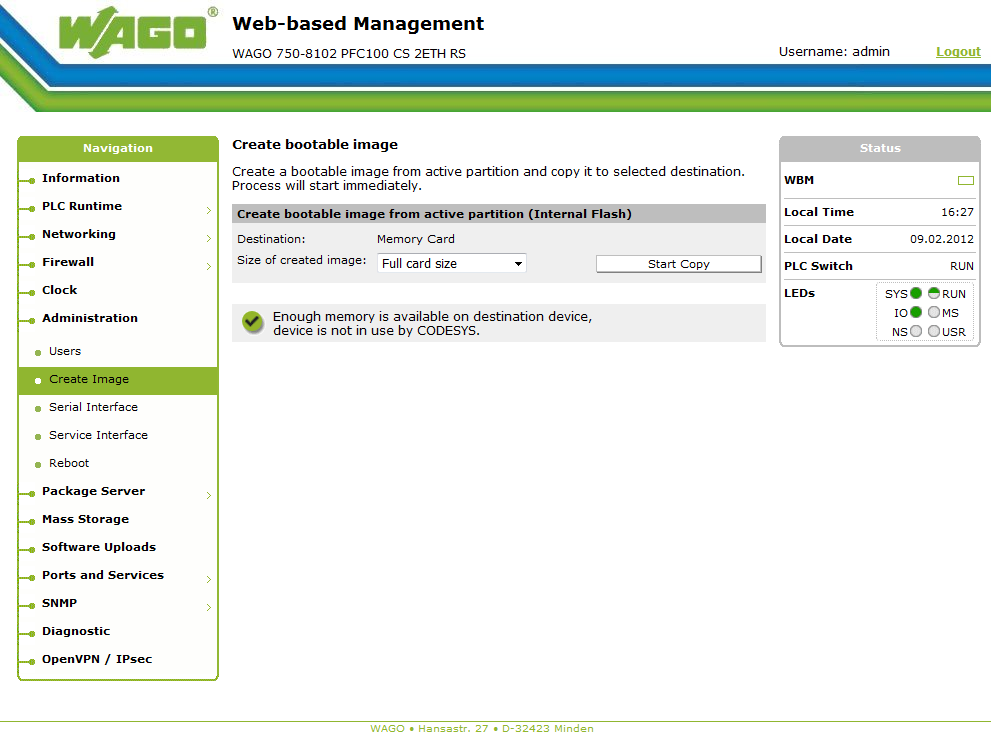Open the Diagnostic page
This screenshot has height=746, width=991.
click(76, 631)
